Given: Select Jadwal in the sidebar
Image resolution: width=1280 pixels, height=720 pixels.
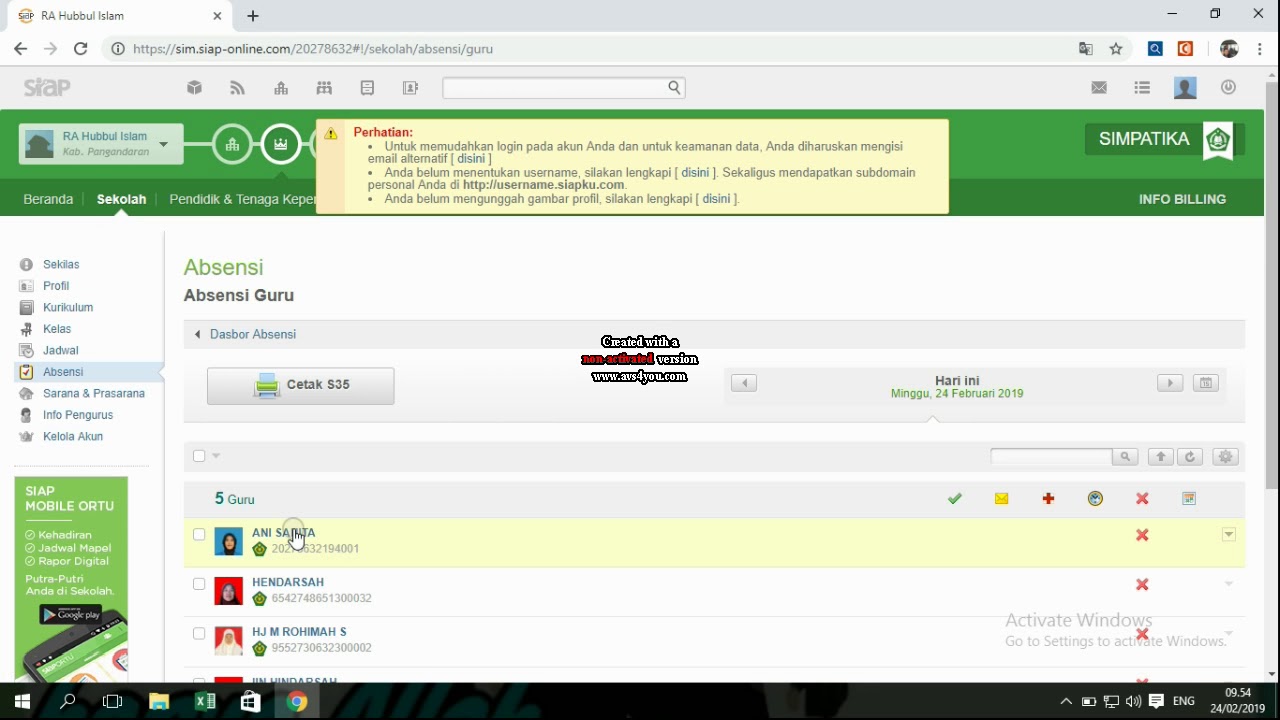Looking at the screenshot, I should pos(60,351).
